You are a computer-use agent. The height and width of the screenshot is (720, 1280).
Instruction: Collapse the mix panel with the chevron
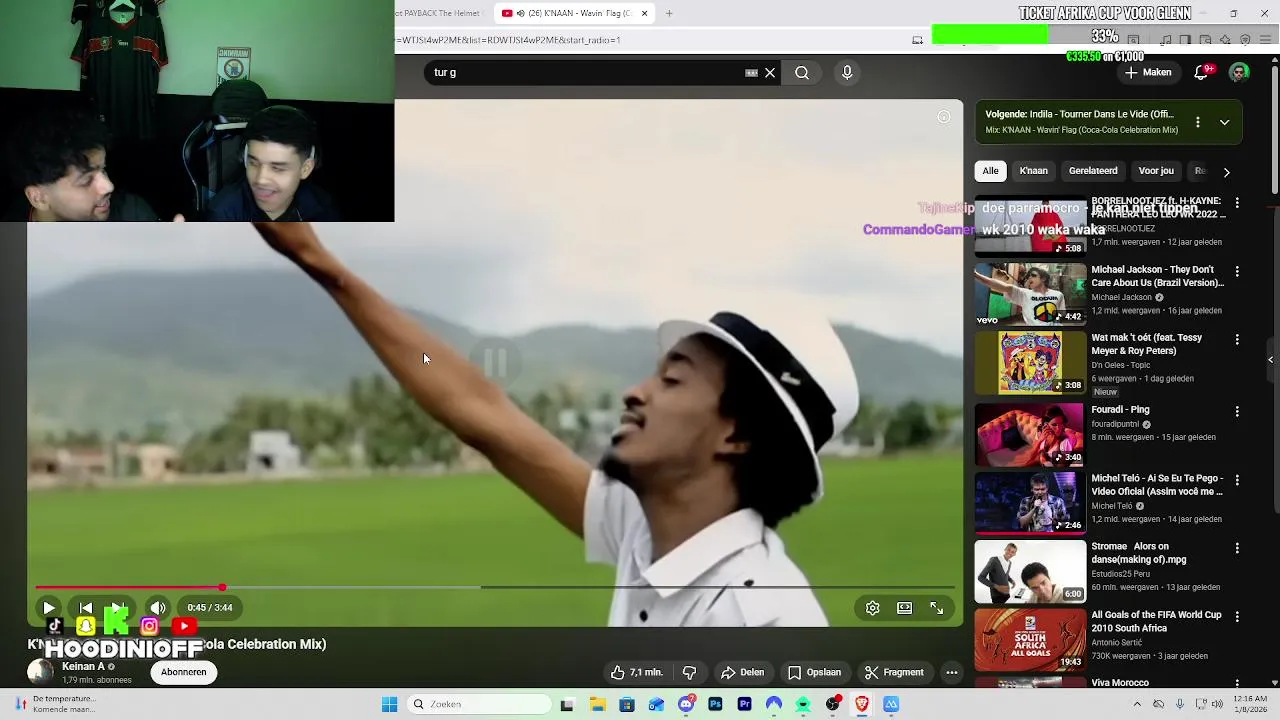pos(1224,122)
